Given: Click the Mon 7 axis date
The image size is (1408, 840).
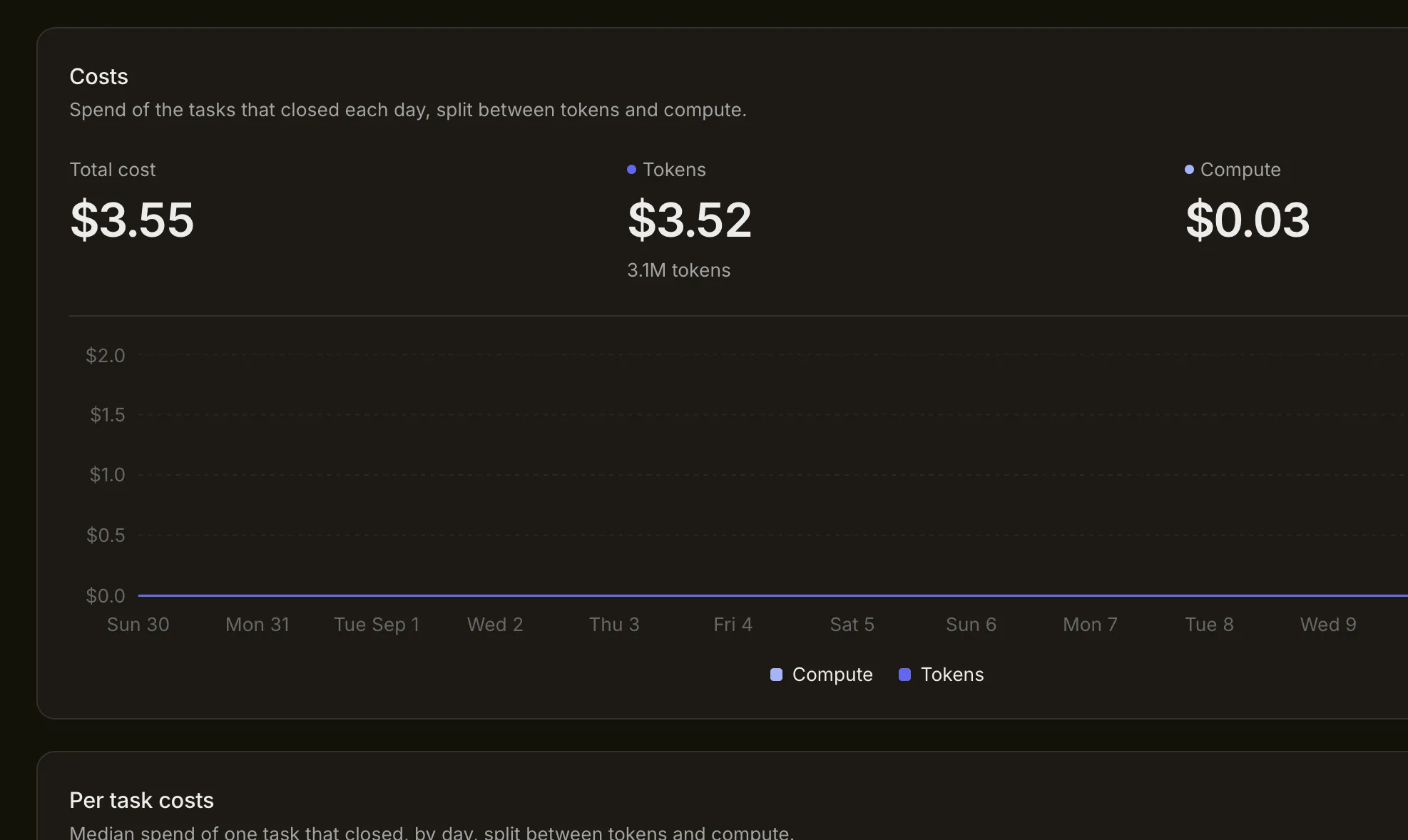Looking at the screenshot, I should pyautogui.click(x=1090, y=625).
